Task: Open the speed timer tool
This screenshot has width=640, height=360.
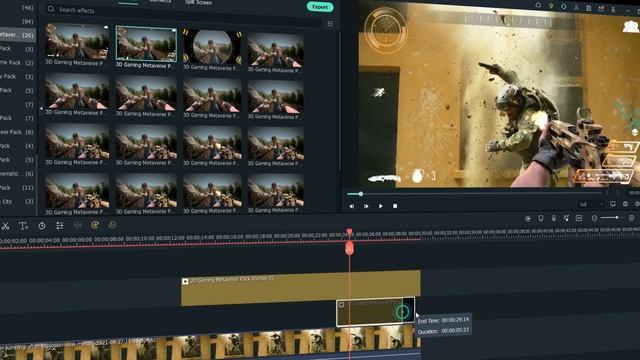Action: pyautogui.click(x=42, y=226)
